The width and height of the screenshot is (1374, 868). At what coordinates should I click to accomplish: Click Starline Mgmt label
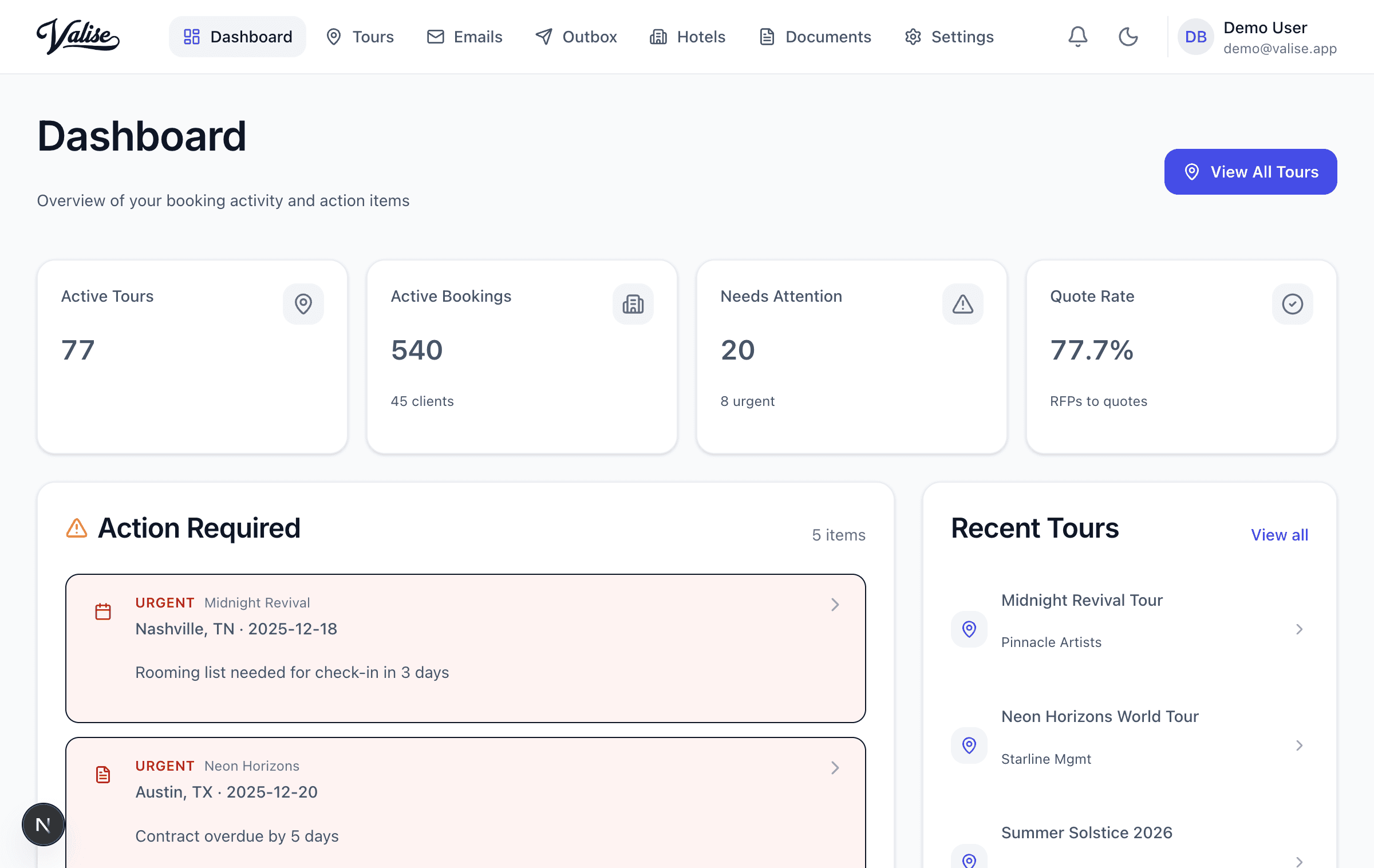[x=1046, y=759]
